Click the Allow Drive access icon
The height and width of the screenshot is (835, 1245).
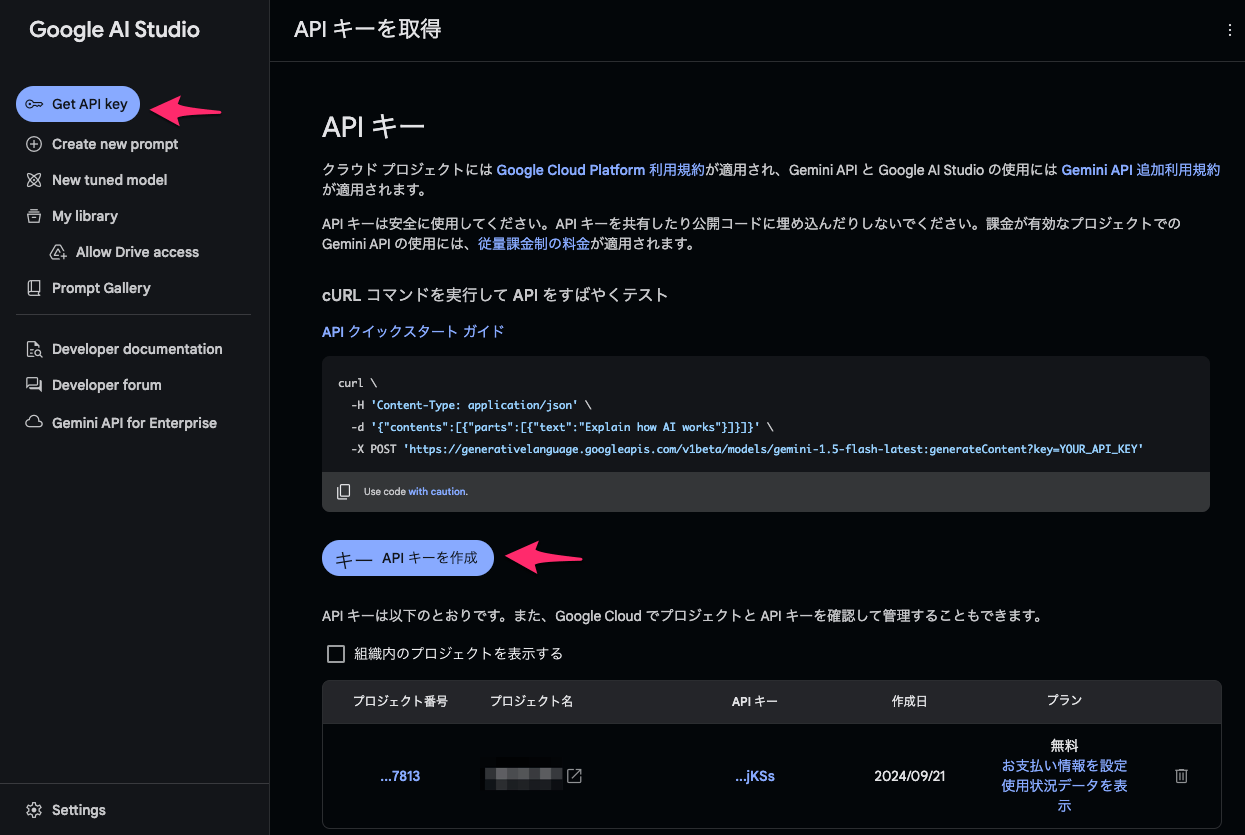point(58,252)
